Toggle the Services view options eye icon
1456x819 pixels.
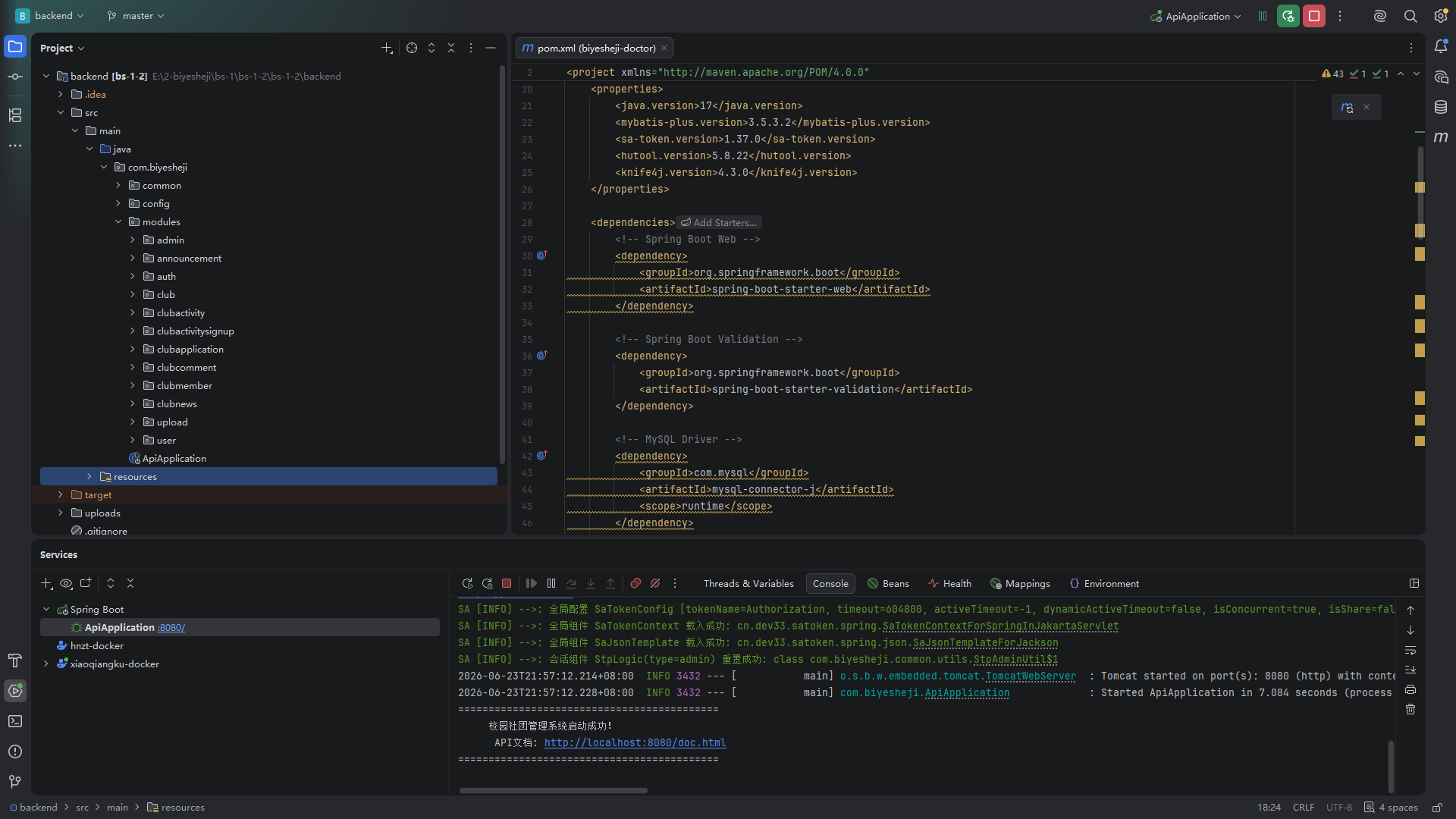click(x=66, y=583)
